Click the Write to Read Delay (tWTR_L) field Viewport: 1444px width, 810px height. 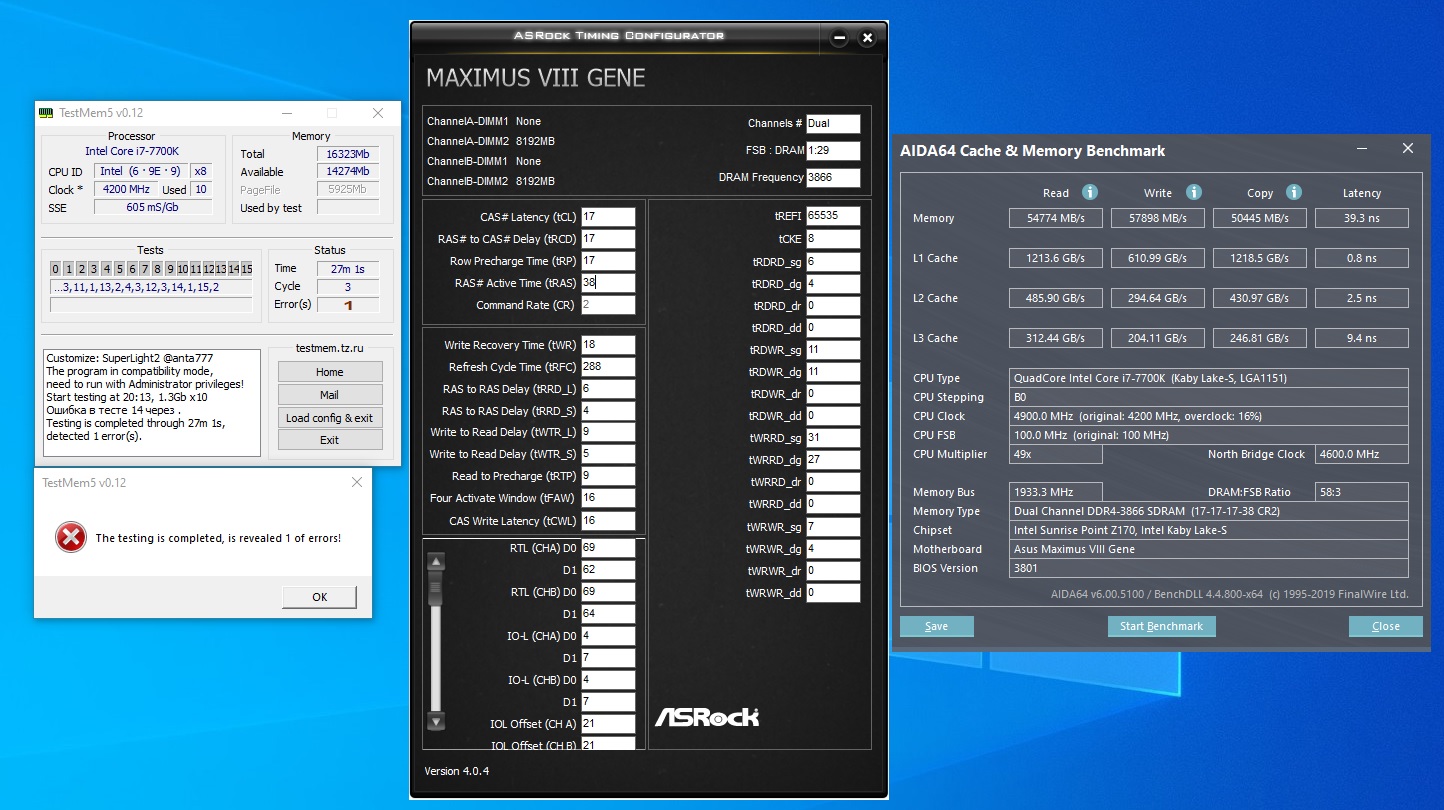608,432
